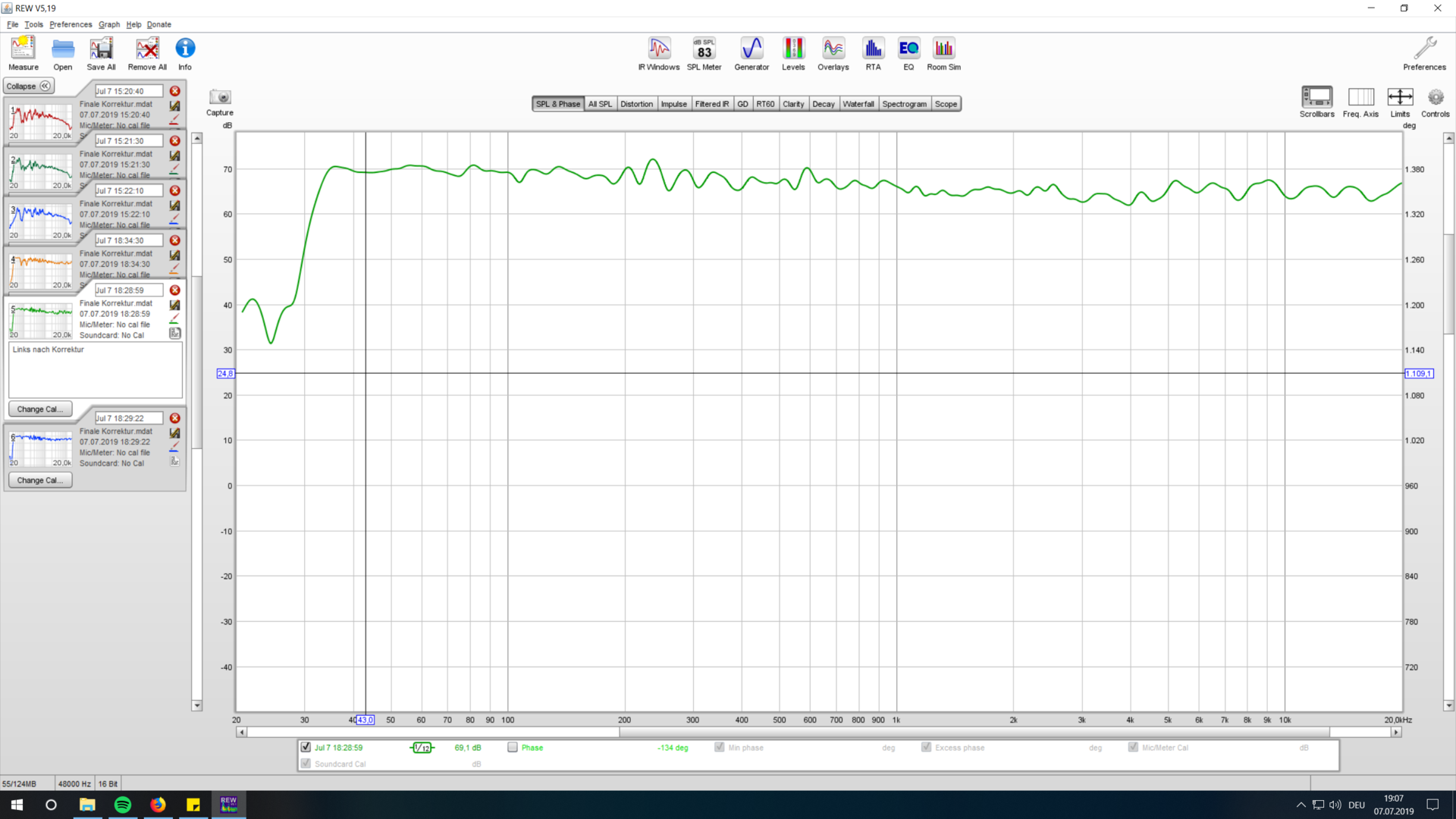Remove measurement Jul 7 15:21:30
Image resolution: width=1456 pixels, height=819 pixels.
175,141
